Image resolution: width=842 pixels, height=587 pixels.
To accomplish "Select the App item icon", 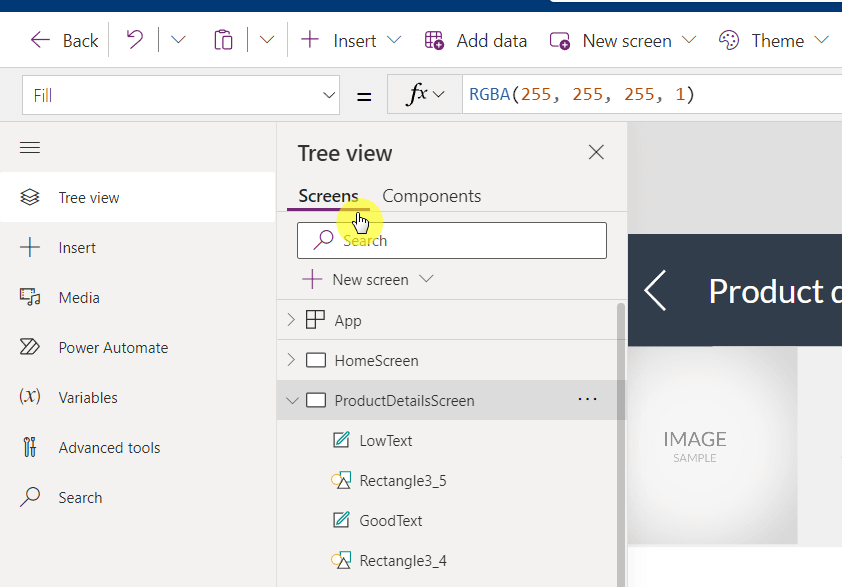I will (315, 320).
